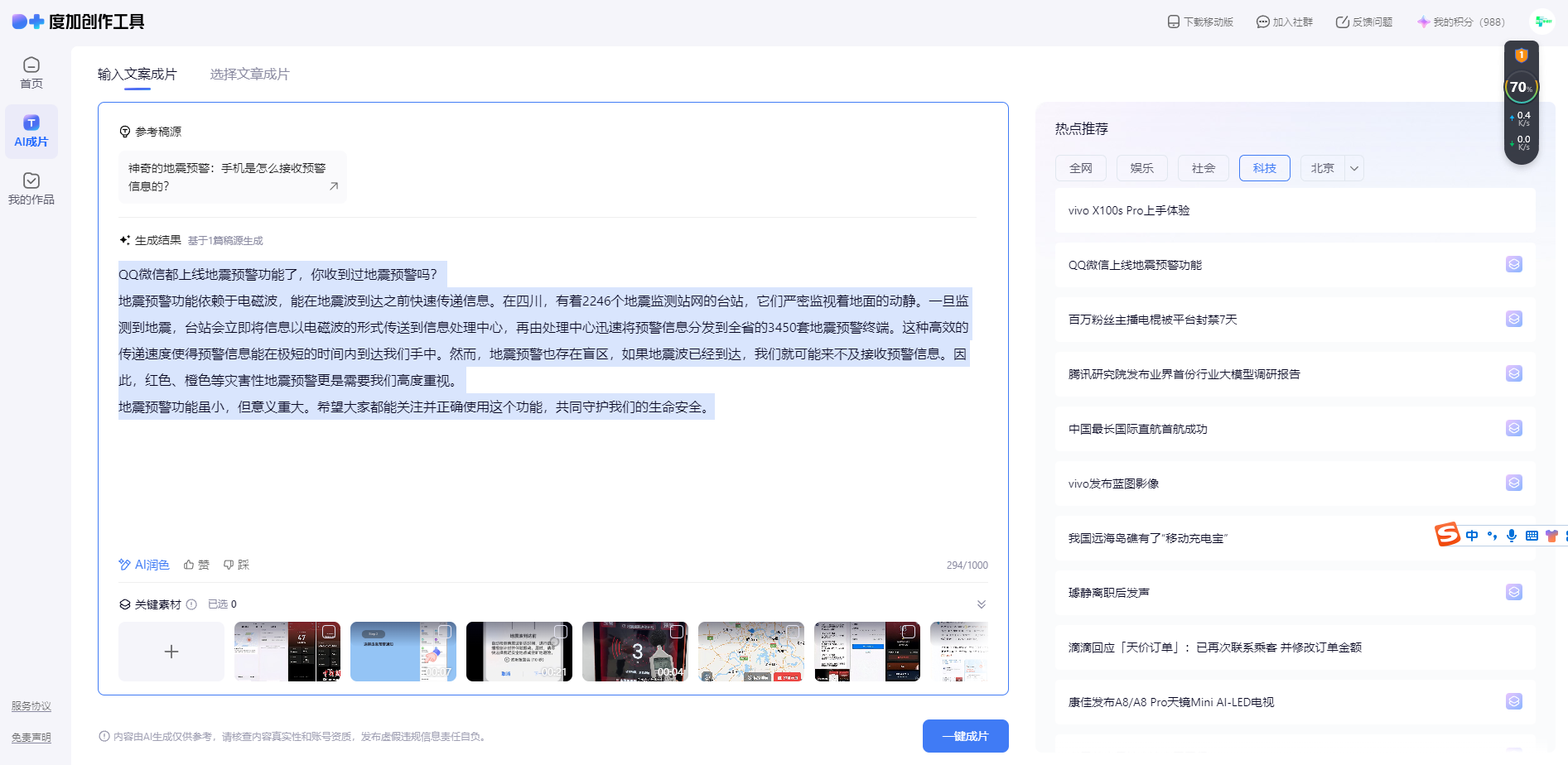The image size is (1568, 765).
Task: Click the 70% performance circle widget
Action: click(x=1521, y=87)
